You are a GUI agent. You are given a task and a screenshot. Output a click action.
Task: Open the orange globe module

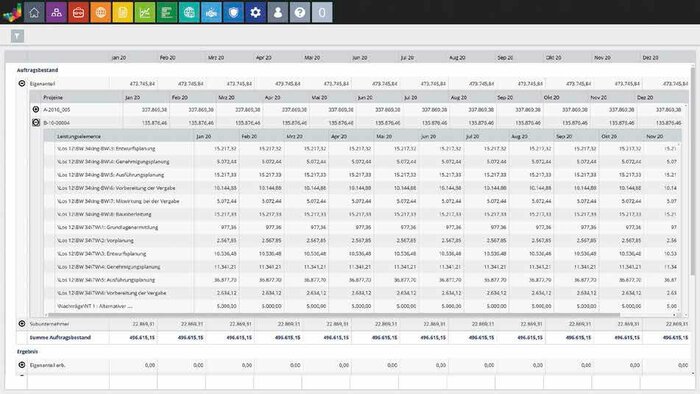coord(100,12)
